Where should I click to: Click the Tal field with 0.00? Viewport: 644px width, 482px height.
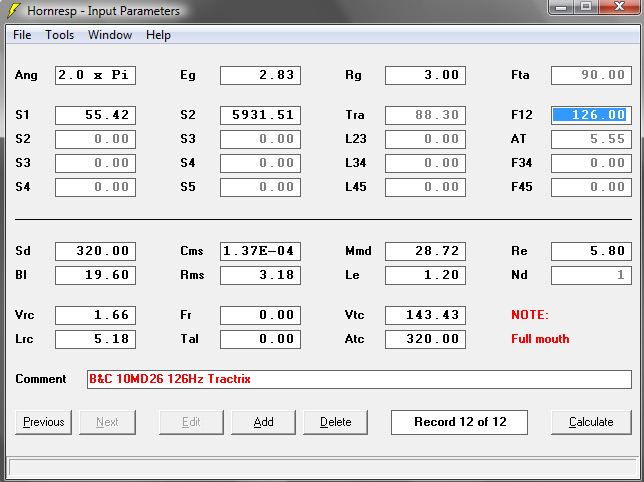click(260, 339)
